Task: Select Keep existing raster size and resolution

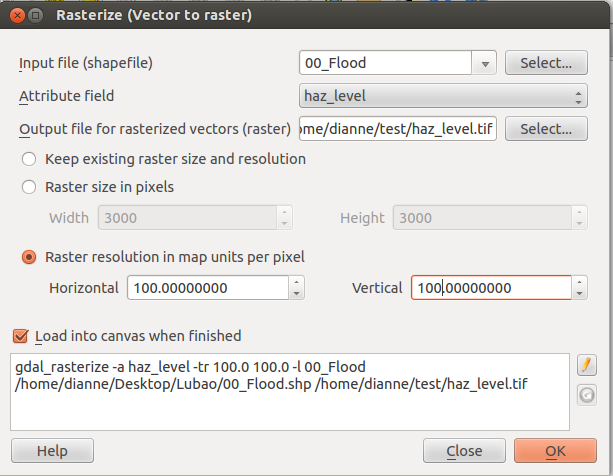Action: (x=29, y=159)
